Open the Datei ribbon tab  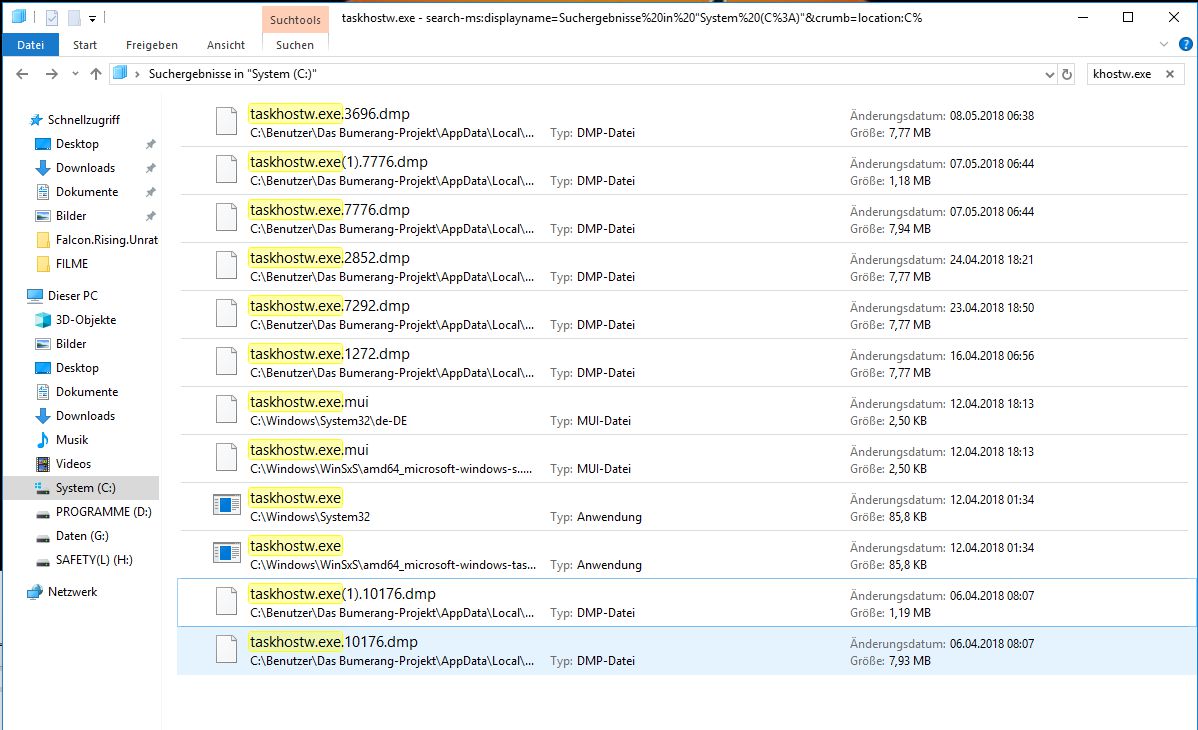pos(31,45)
